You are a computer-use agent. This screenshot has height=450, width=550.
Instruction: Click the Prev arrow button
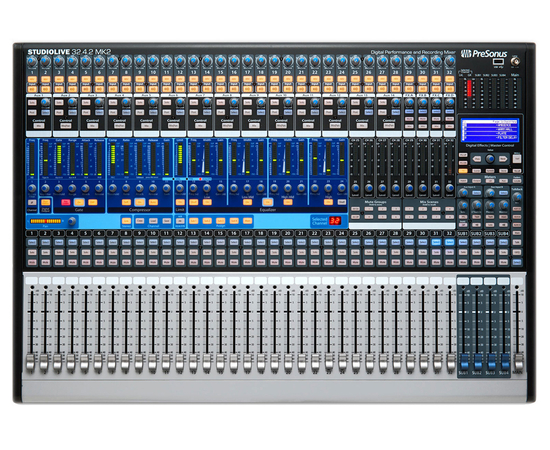[x=477, y=159]
